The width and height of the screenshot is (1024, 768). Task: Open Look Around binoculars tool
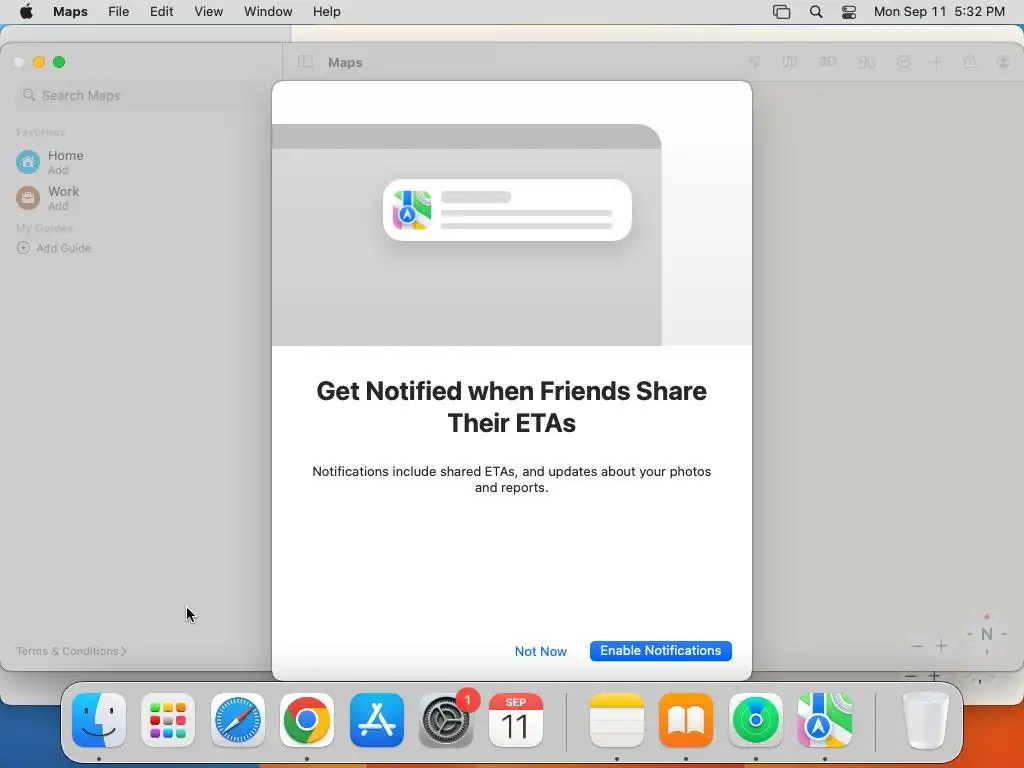tap(867, 62)
